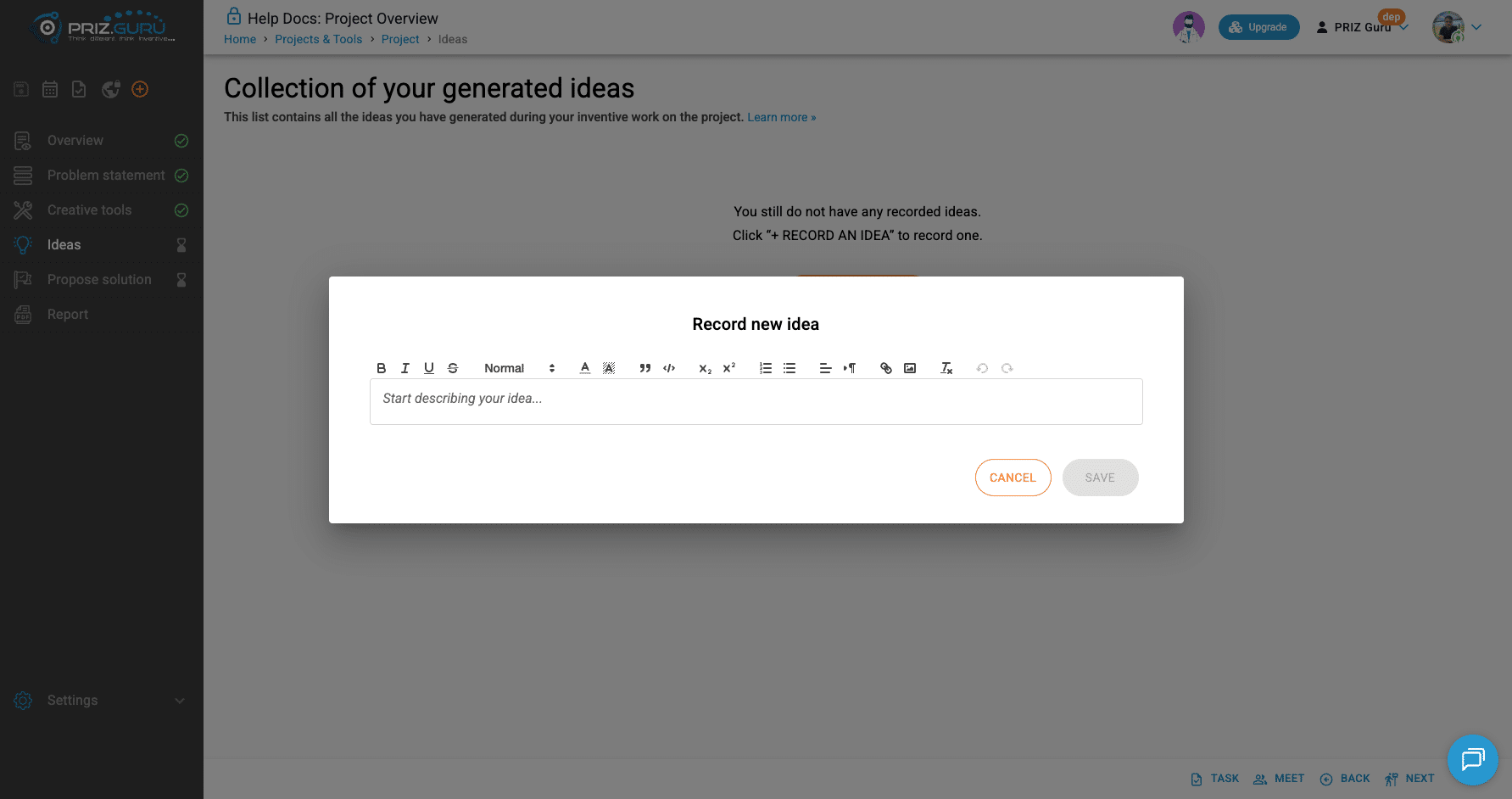Open the user profile avatar menu
The height and width of the screenshot is (799, 1512).
click(1457, 27)
